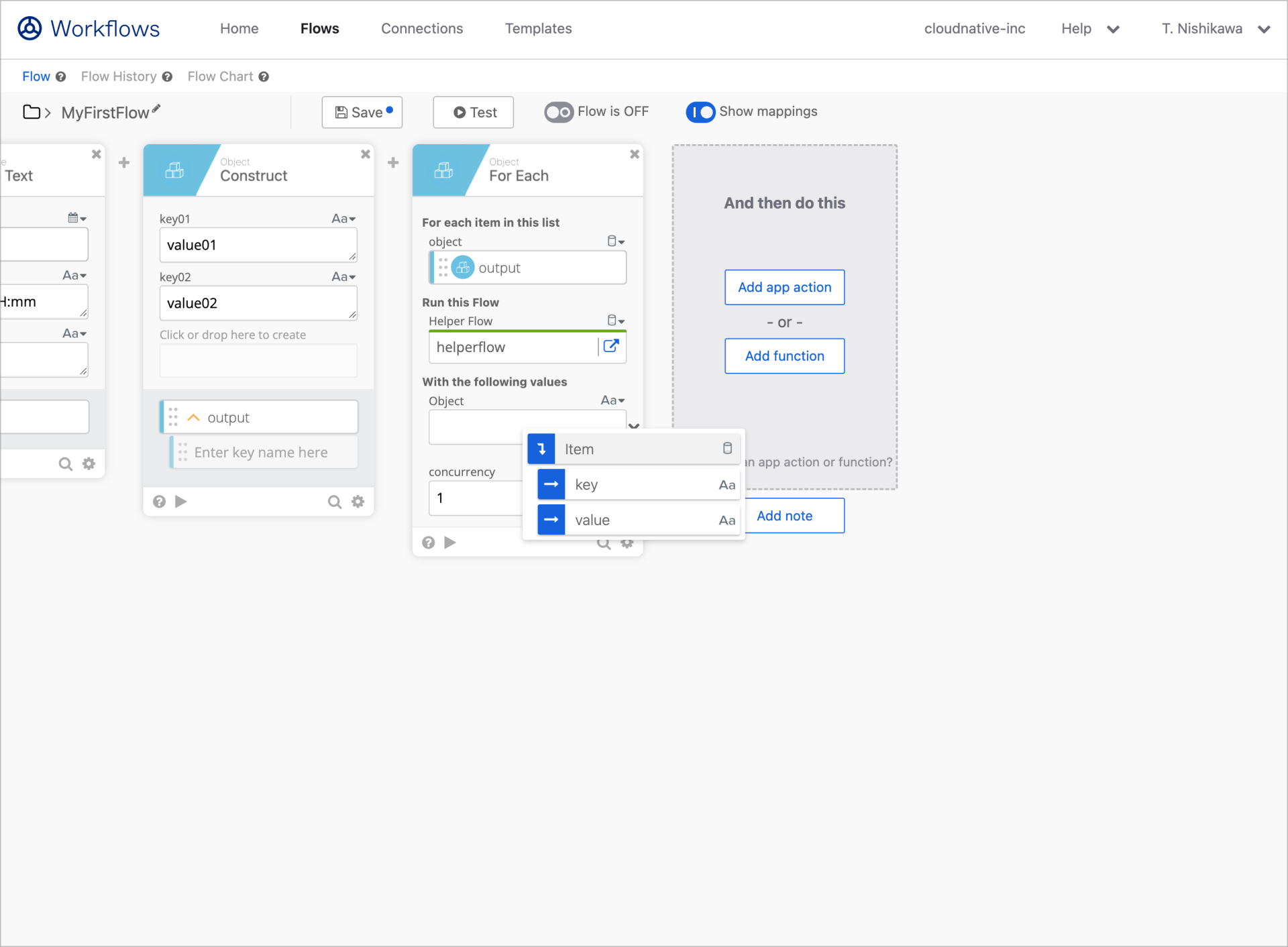Switch to the Templates section

point(538,28)
